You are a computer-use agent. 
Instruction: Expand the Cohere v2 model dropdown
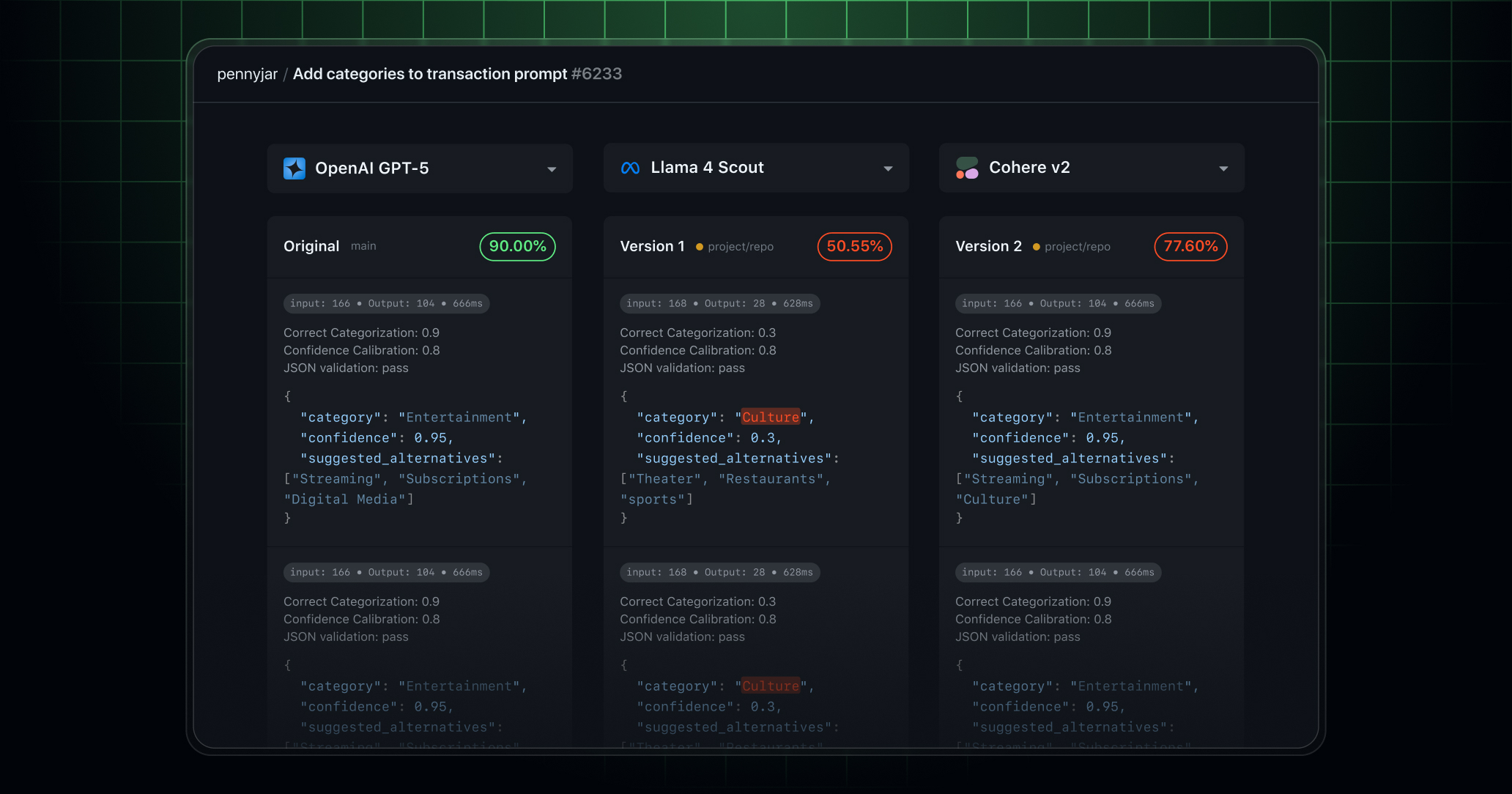coord(1223,168)
